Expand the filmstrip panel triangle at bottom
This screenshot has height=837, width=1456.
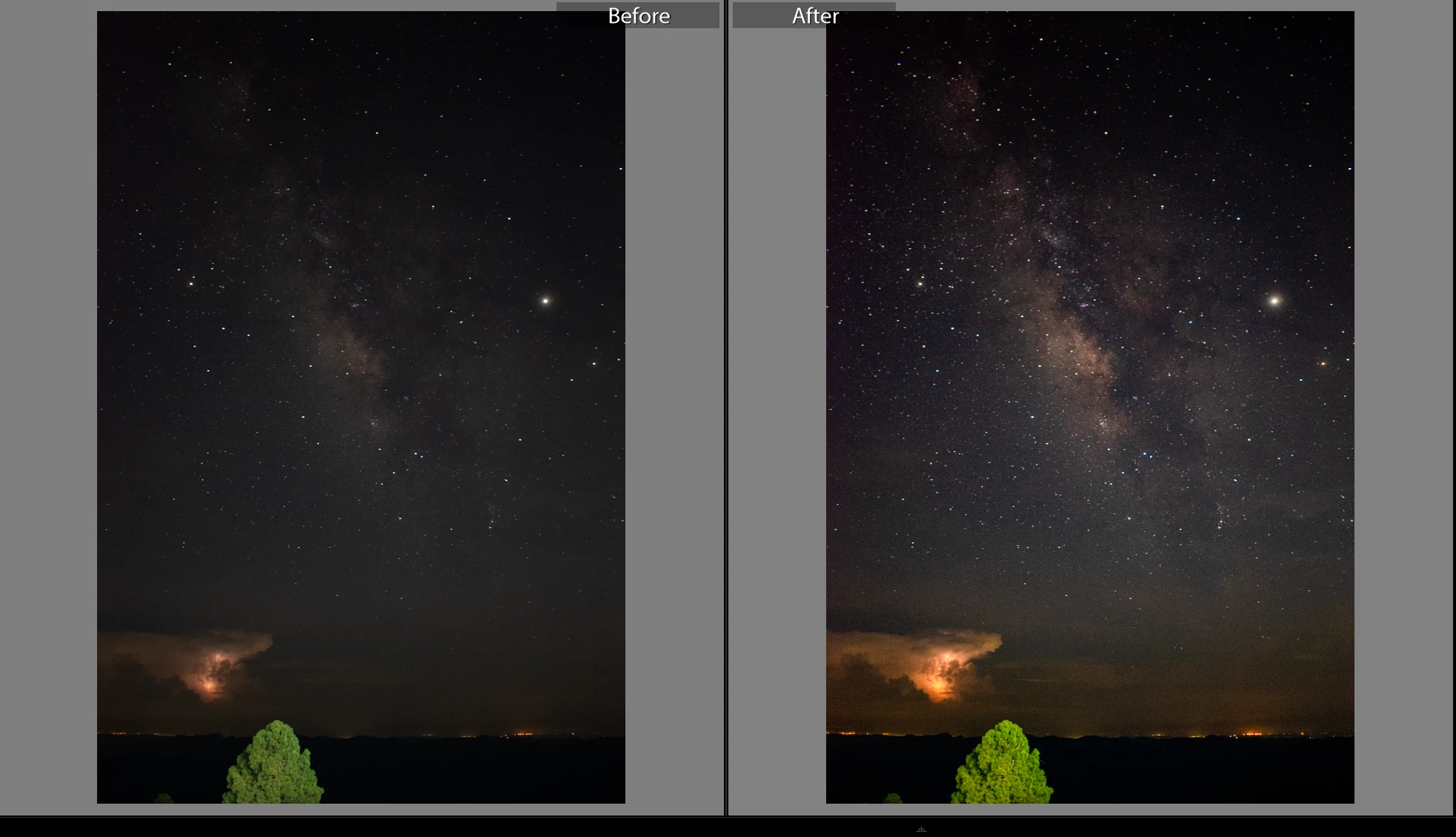click(x=921, y=830)
